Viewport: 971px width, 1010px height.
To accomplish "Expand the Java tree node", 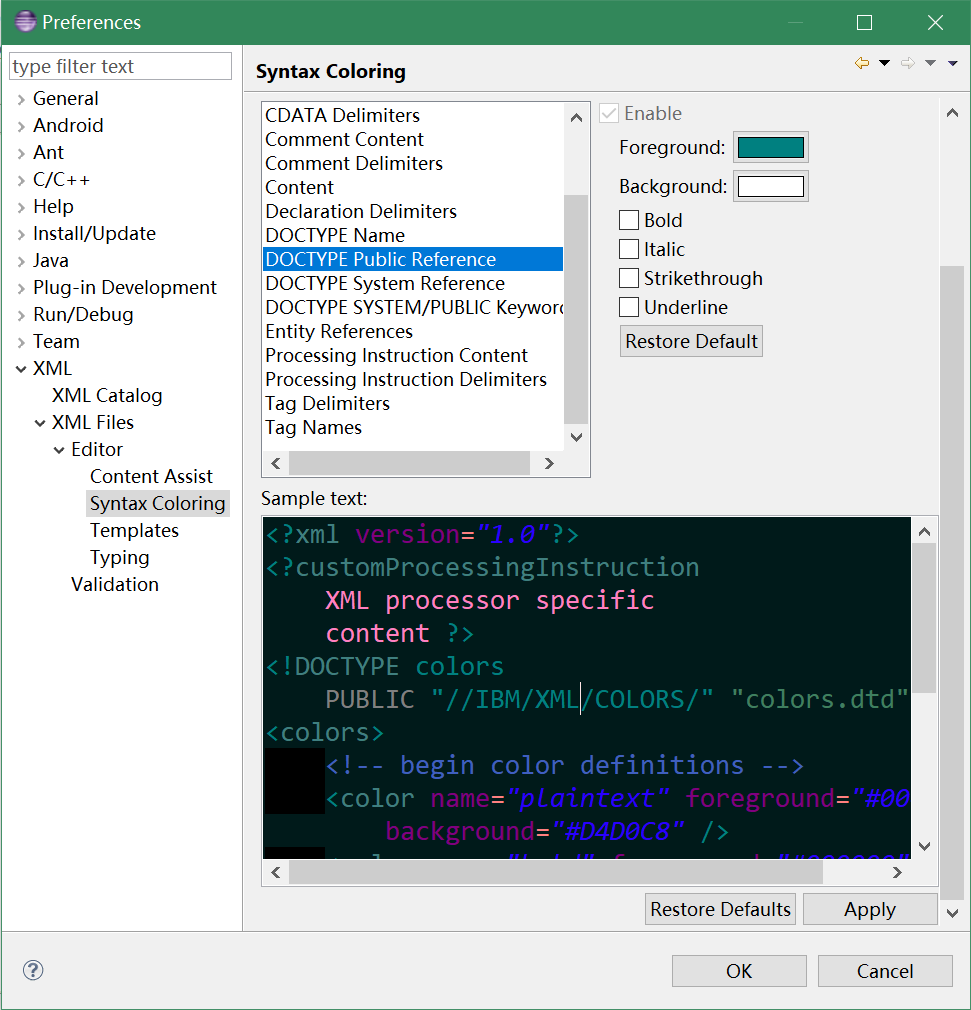I will click(21, 261).
